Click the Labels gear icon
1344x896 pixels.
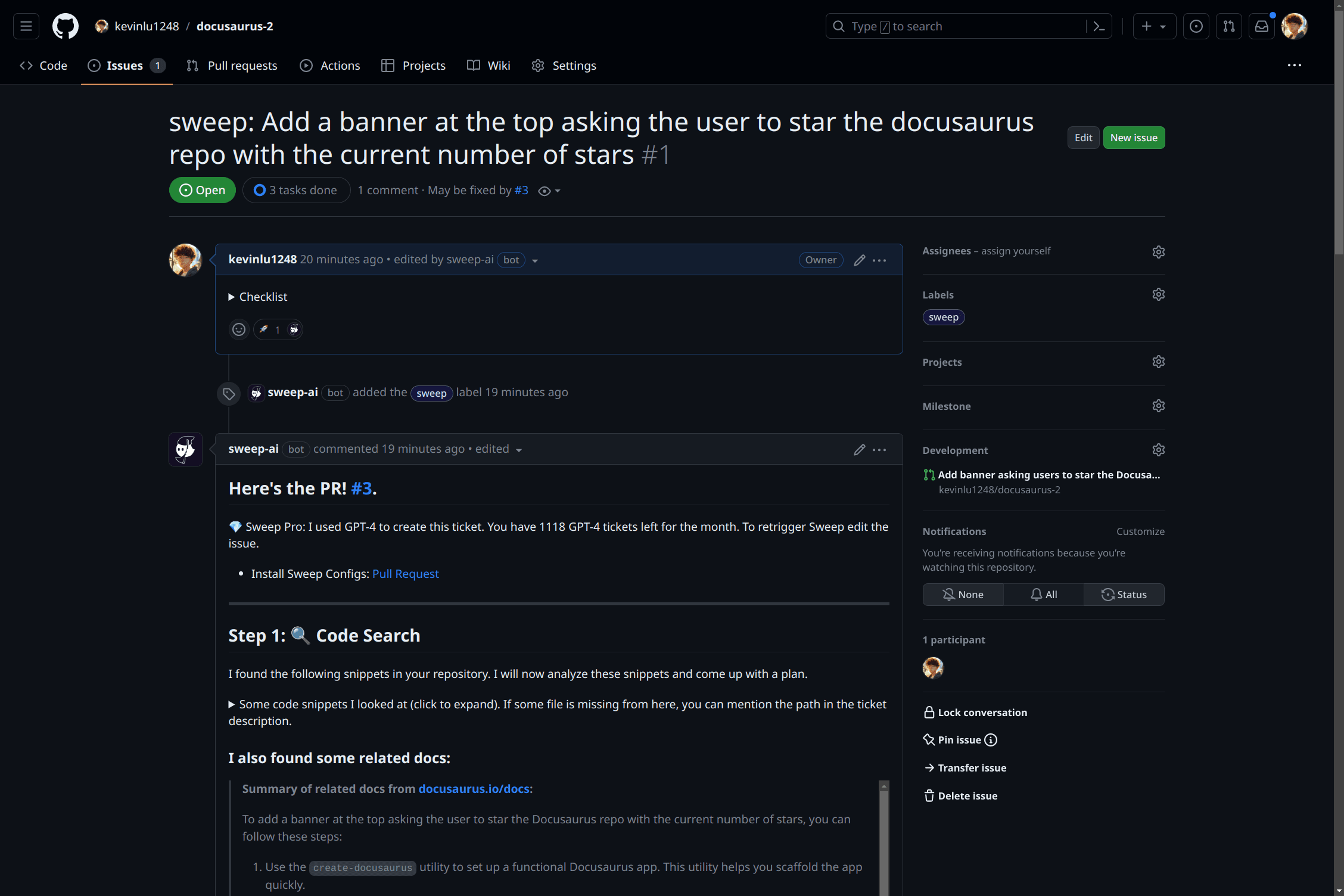pyautogui.click(x=1158, y=294)
